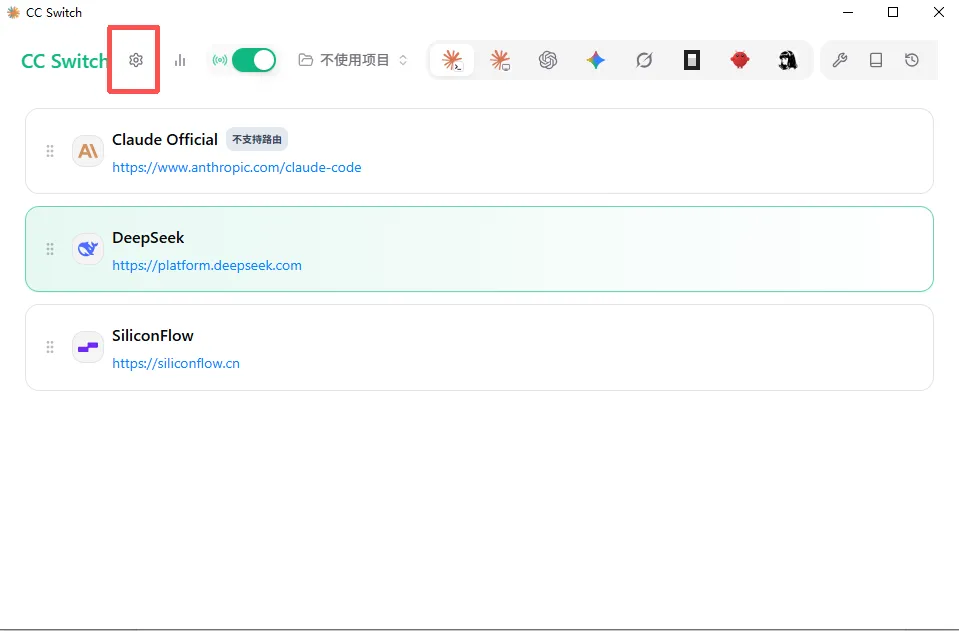Image resolution: width=959 pixels, height=631 pixels.
Task: Grab the SiliconFlow drag handle
Action: click(x=50, y=347)
